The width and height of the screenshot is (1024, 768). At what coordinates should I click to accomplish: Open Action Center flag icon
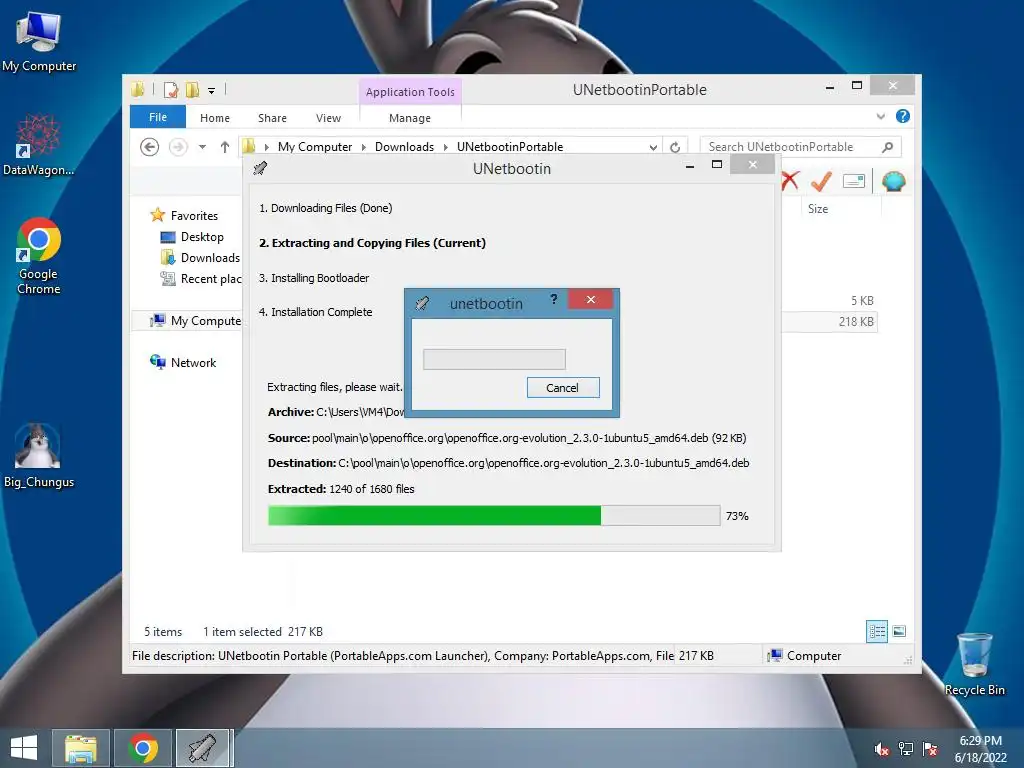click(930, 749)
